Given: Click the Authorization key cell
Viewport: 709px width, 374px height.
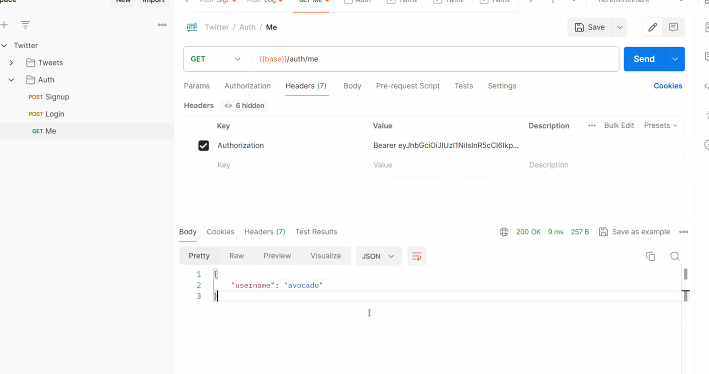Looking at the screenshot, I should (241, 146).
